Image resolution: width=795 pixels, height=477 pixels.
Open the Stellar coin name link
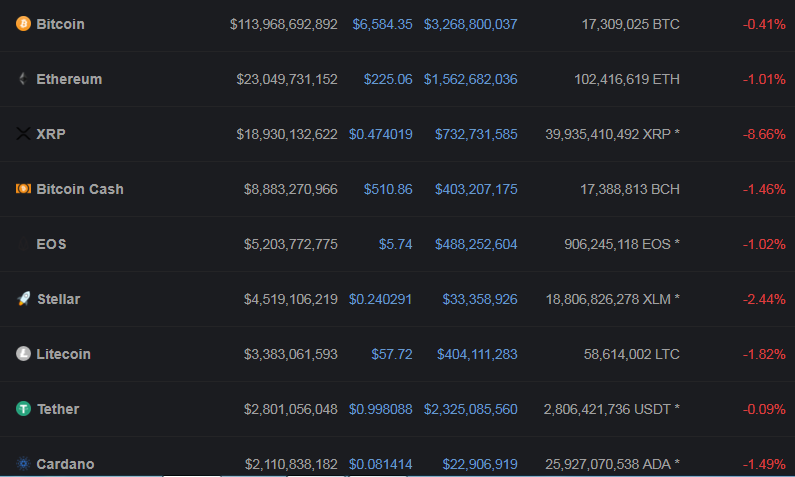[x=59, y=299]
